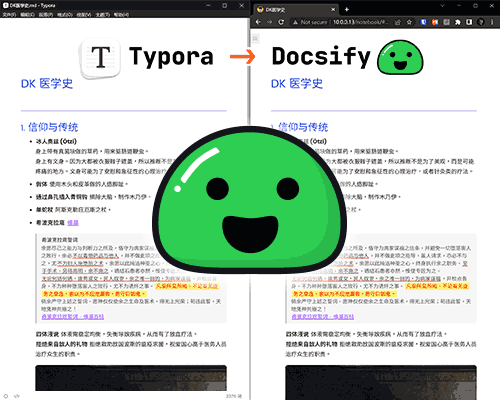Go forward in the browser
The image size is (500, 400).
click(270, 22)
